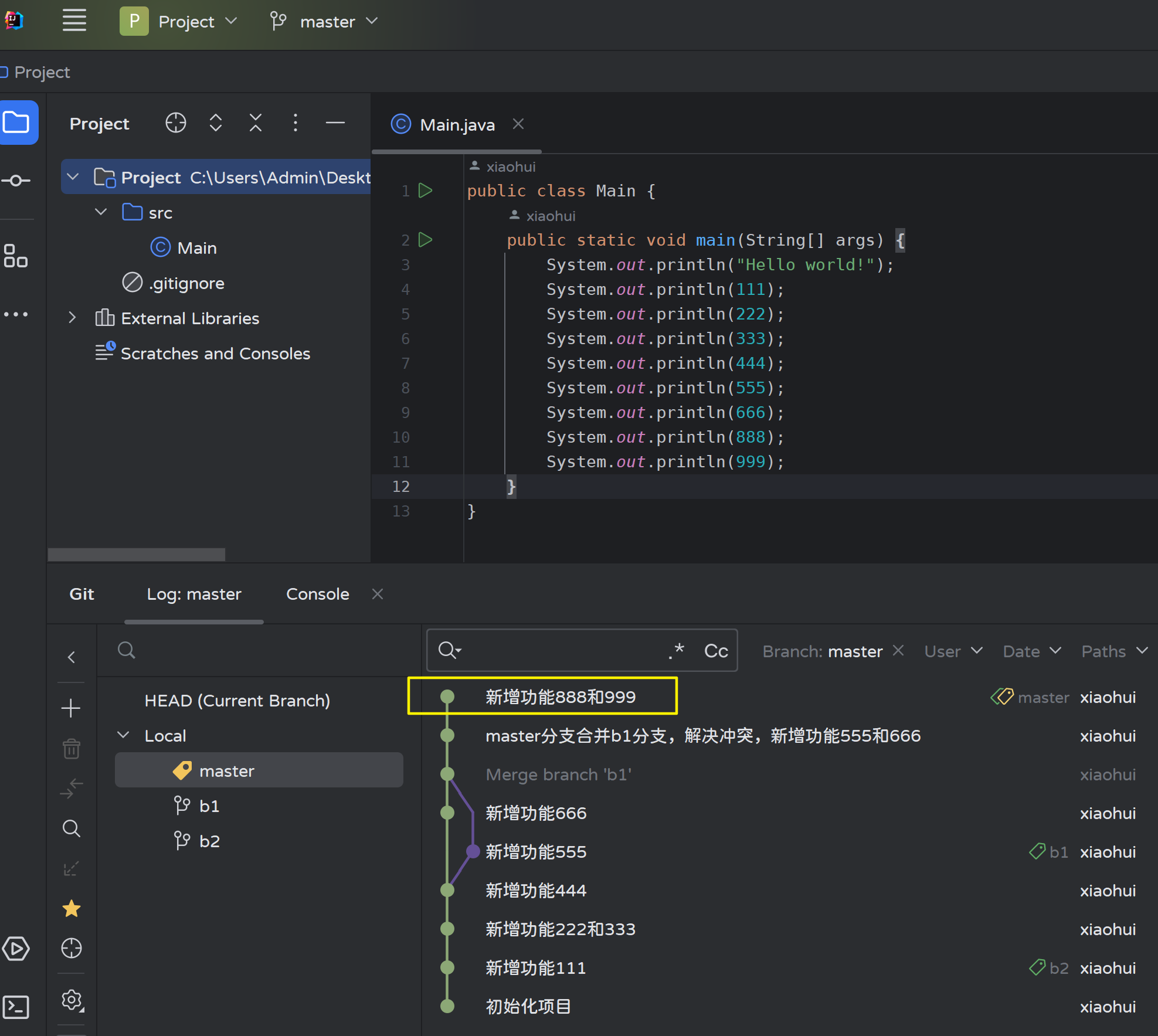Toggle favorite star in branches panel
The height and width of the screenshot is (1036, 1158).
click(72, 909)
